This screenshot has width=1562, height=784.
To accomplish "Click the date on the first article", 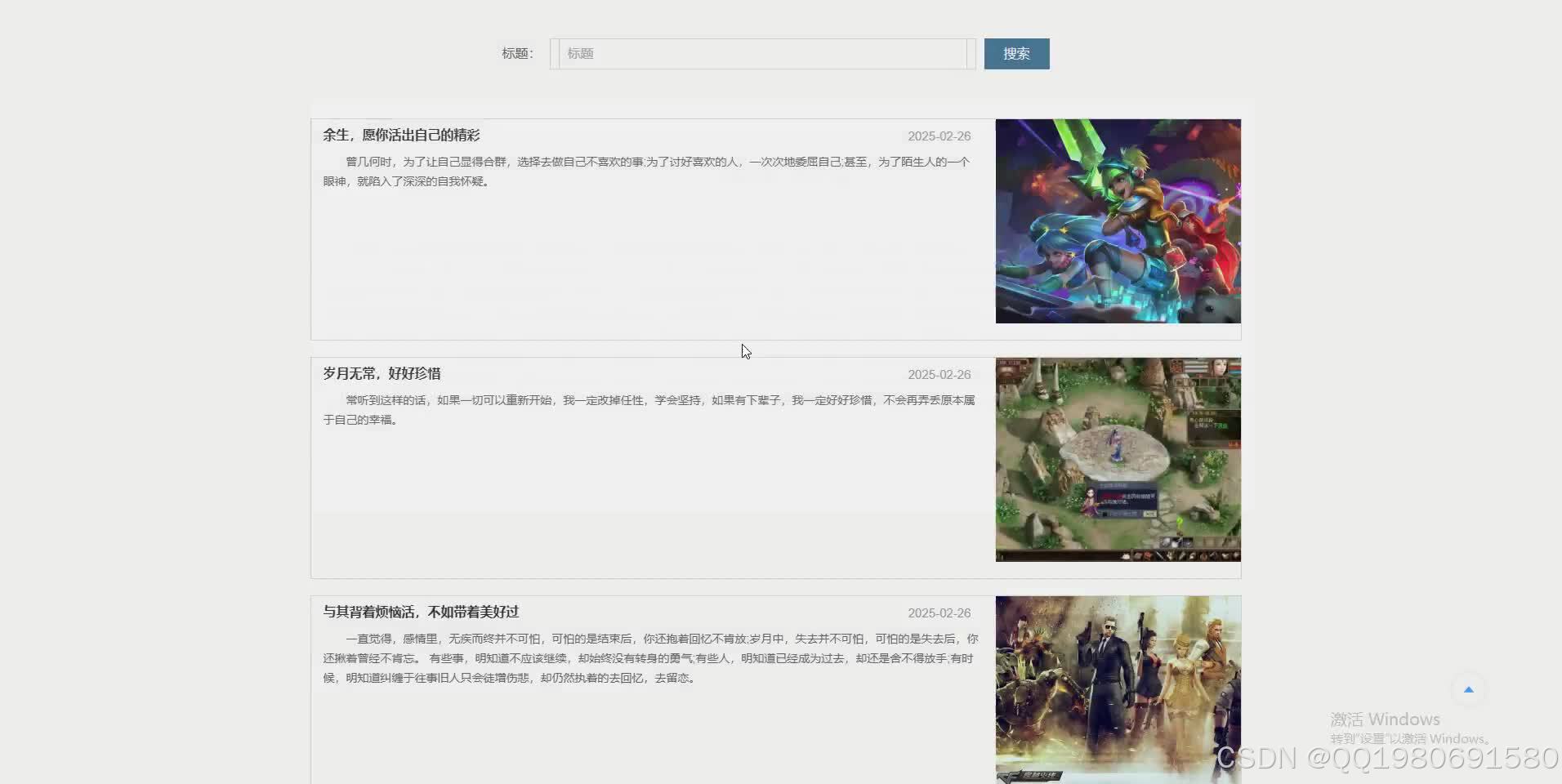I will pyautogui.click(x=939, y=136).
